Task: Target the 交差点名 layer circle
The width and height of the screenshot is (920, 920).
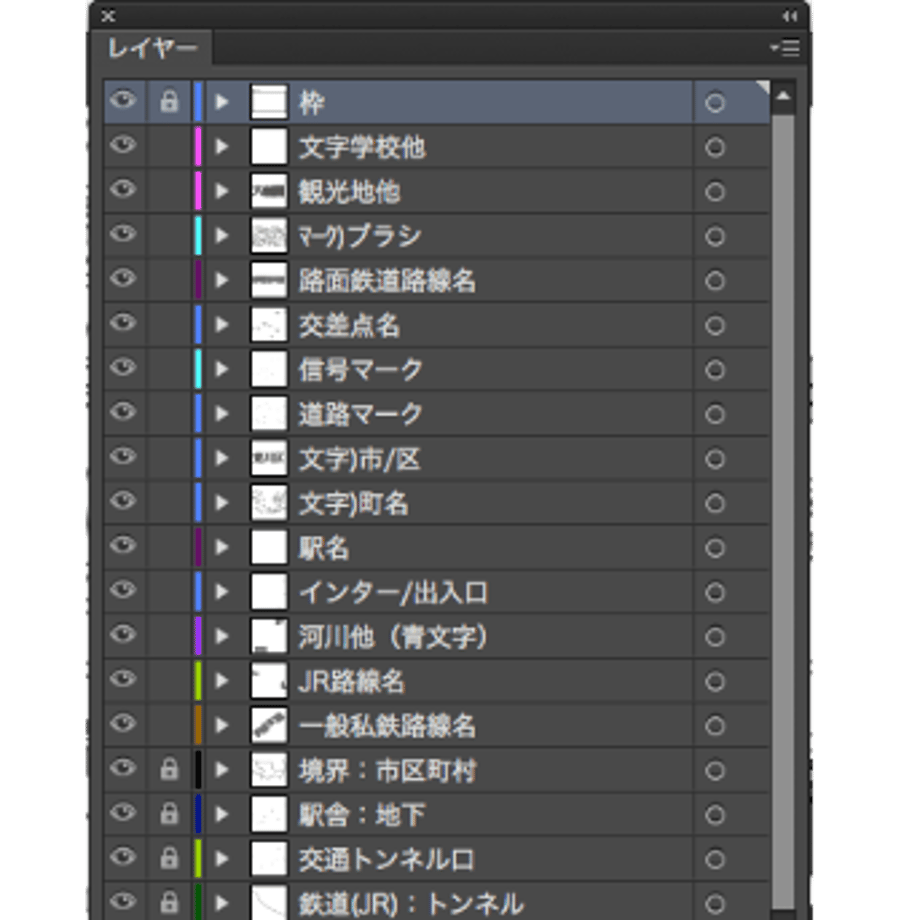Action: click(x=715, y=326)
